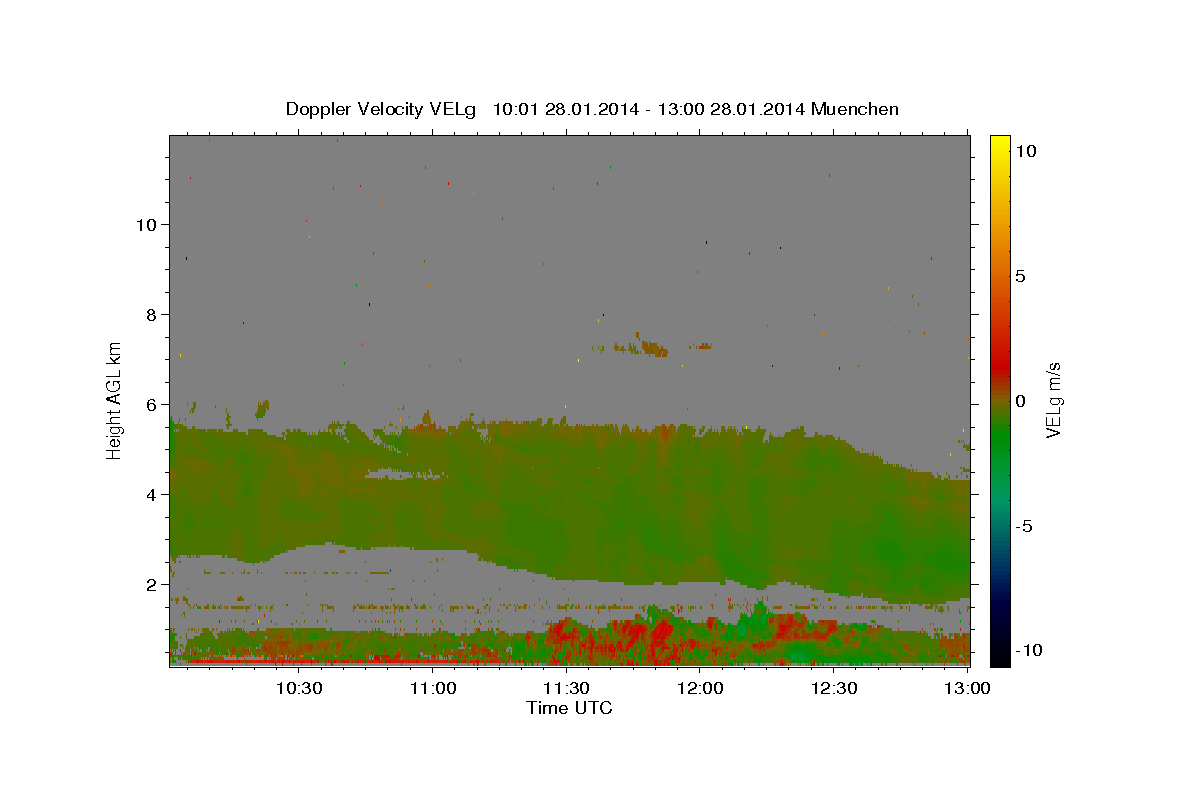
Task: Click the 10:30 time tick label
Action: point(299,688)
